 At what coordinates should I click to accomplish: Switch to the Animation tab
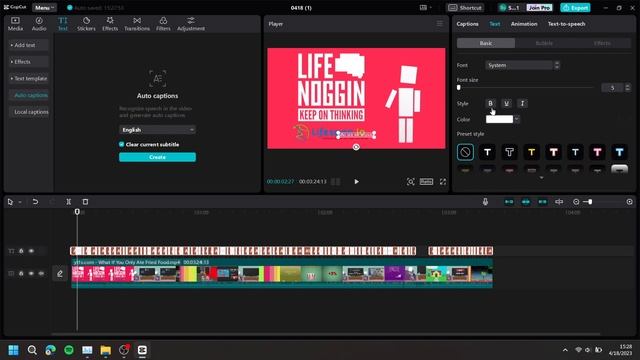click(x=524, y=24)
